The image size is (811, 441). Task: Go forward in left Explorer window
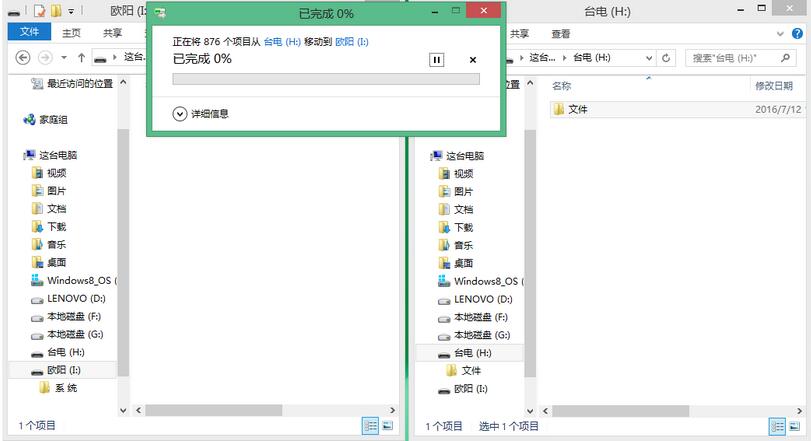coord(46,57)
